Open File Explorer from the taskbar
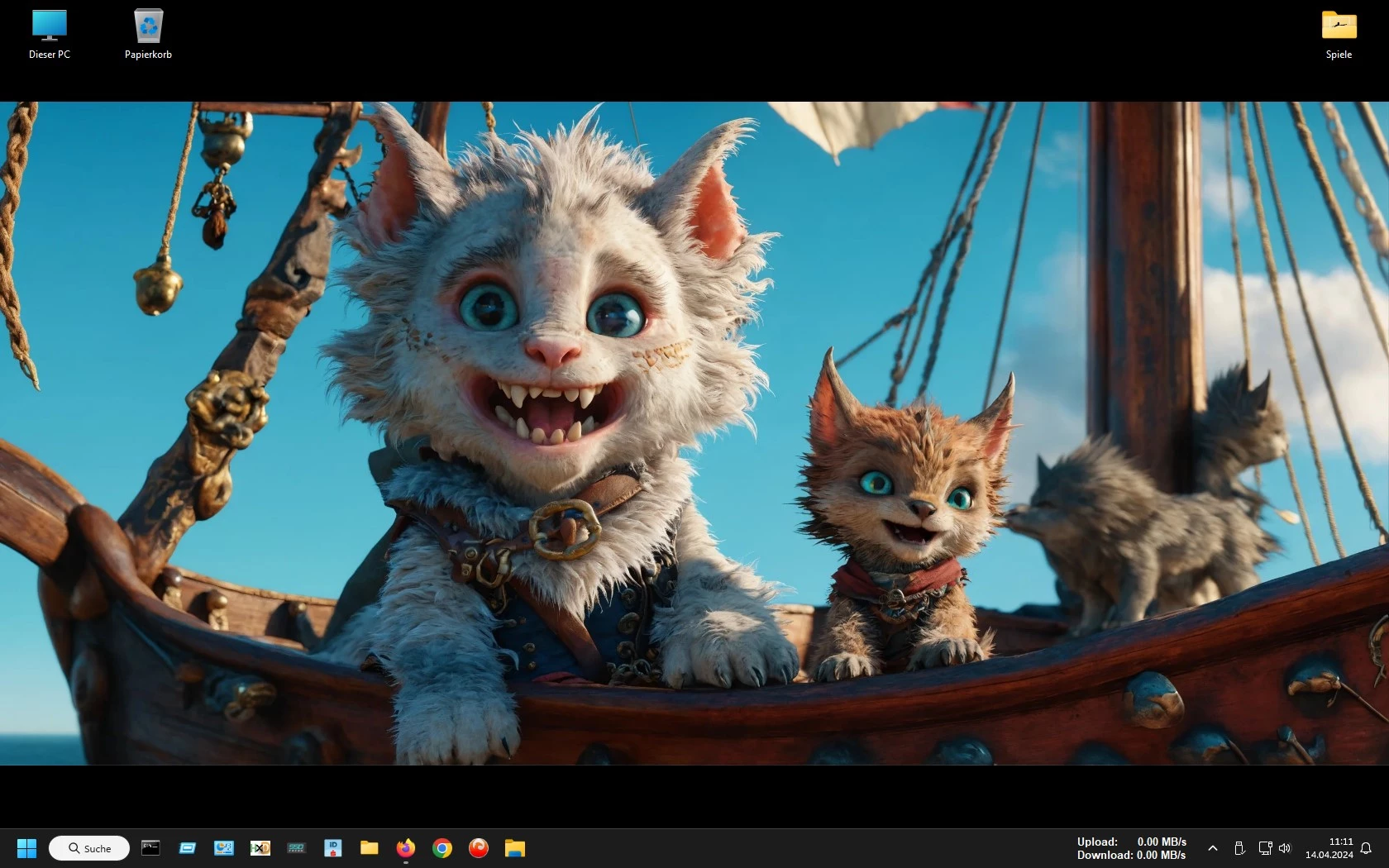Image resolution: width=1389 pixels, height=868 pixels. (x=515, y=847)
